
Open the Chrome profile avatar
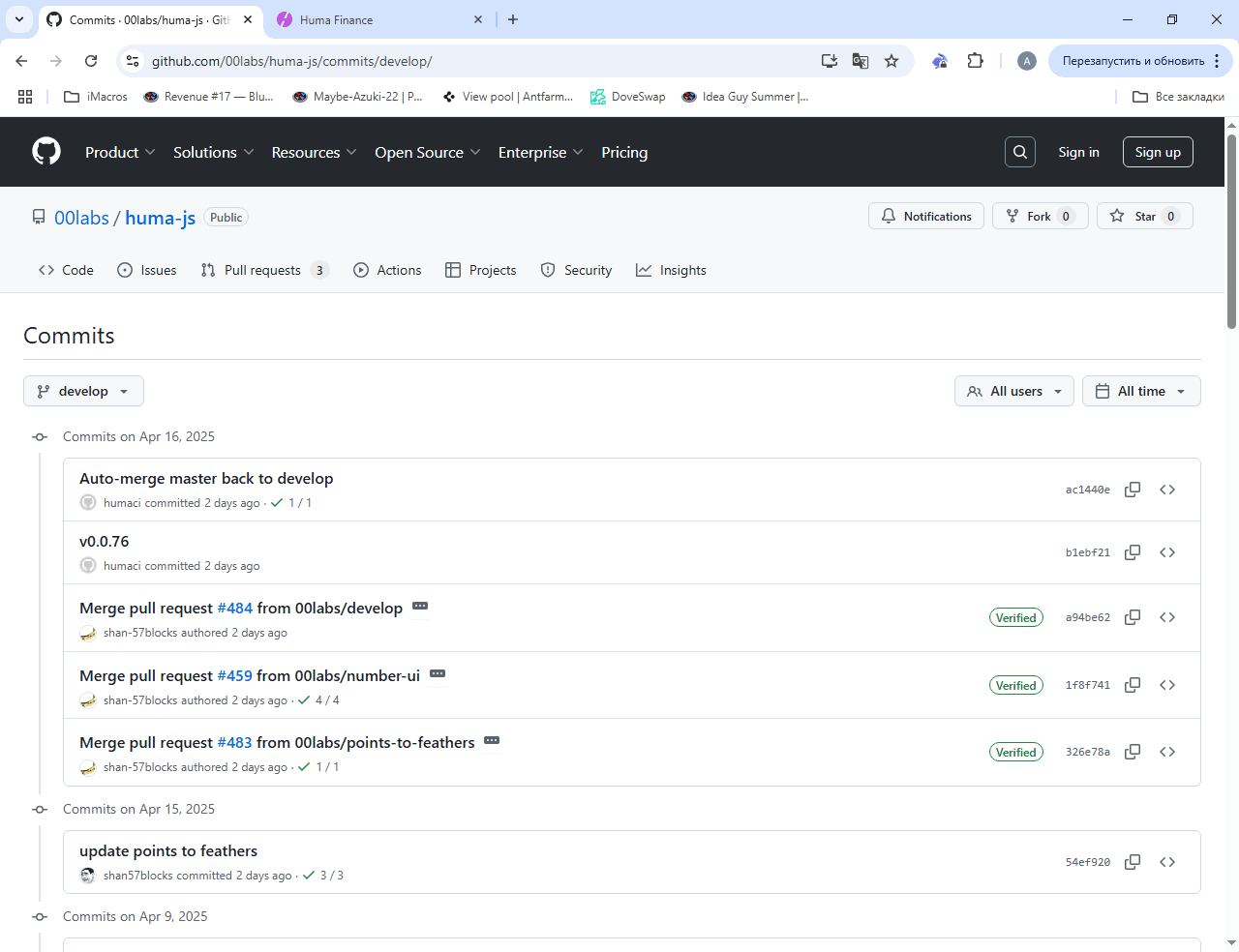1027,61
